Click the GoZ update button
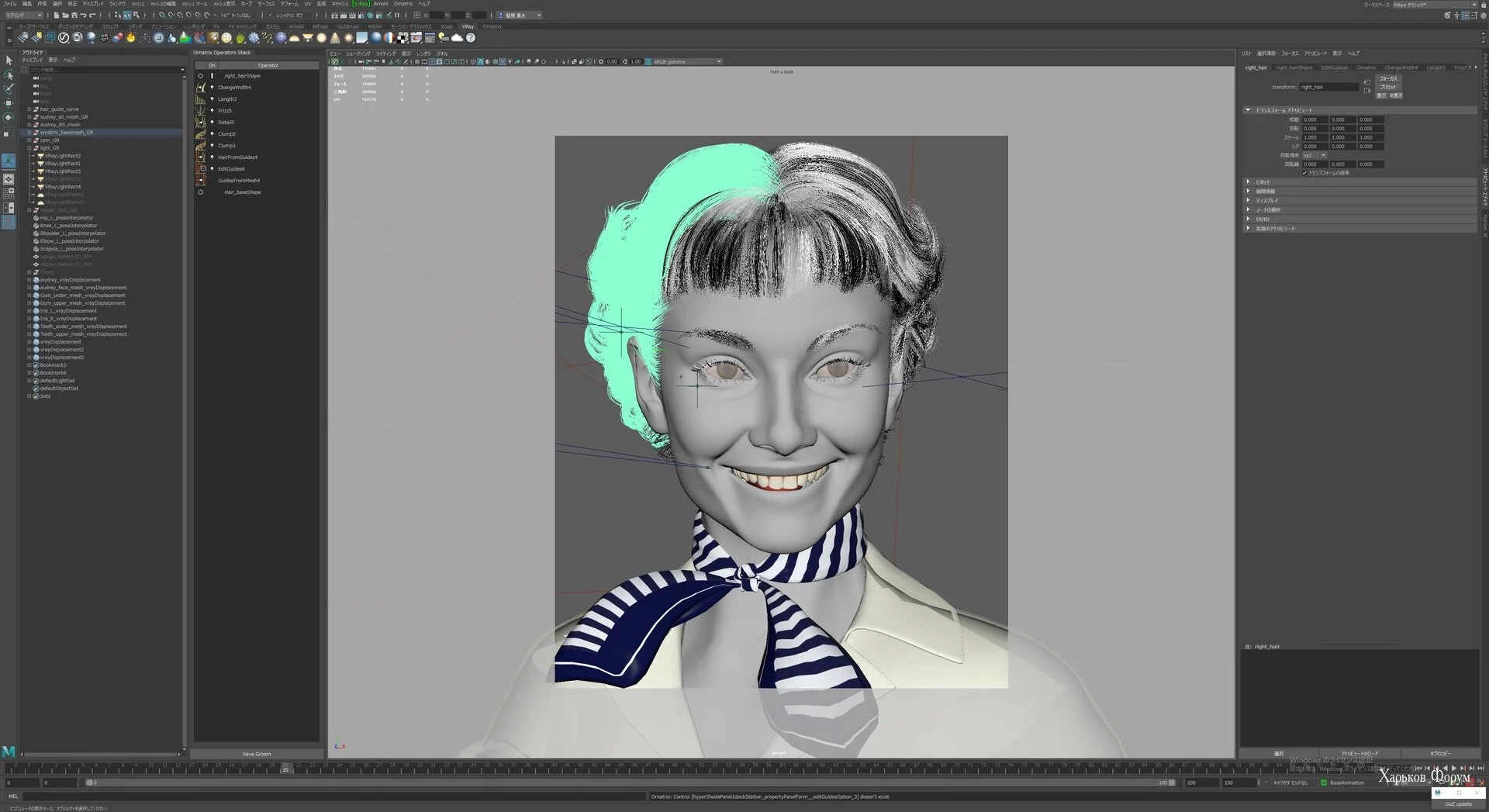Viewport: 1489px width, 812px height. (x=1458, y=804)
